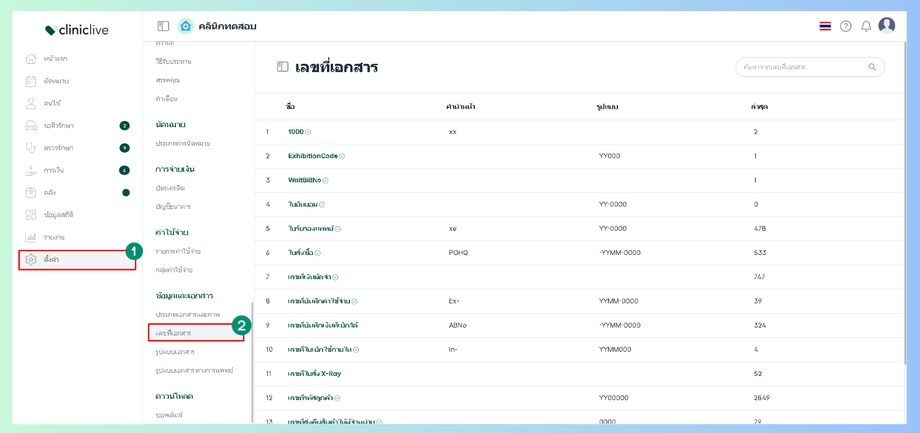Open the สรรพคุณ settings menu item

167,79
